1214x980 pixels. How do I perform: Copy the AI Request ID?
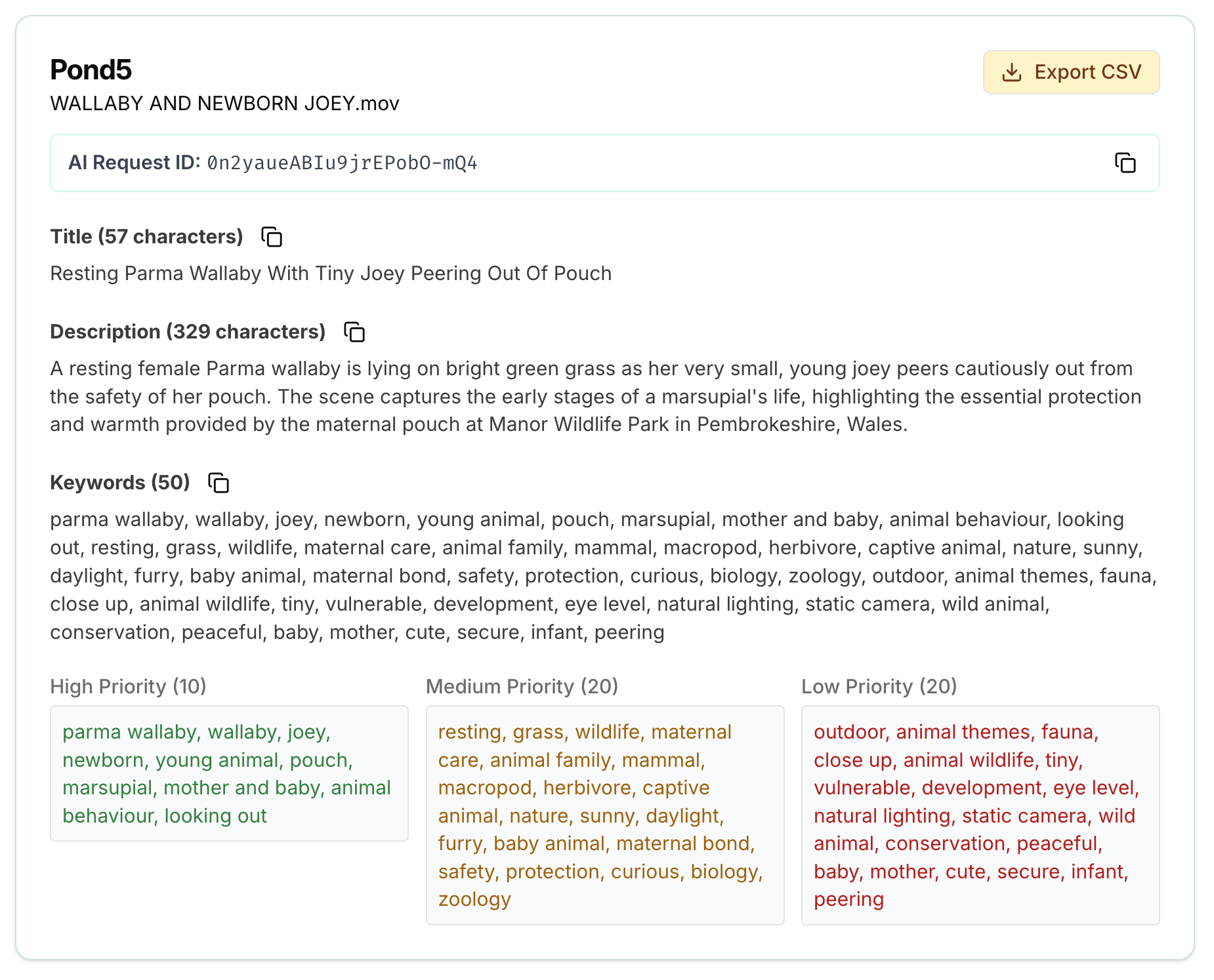point(1125,163)
